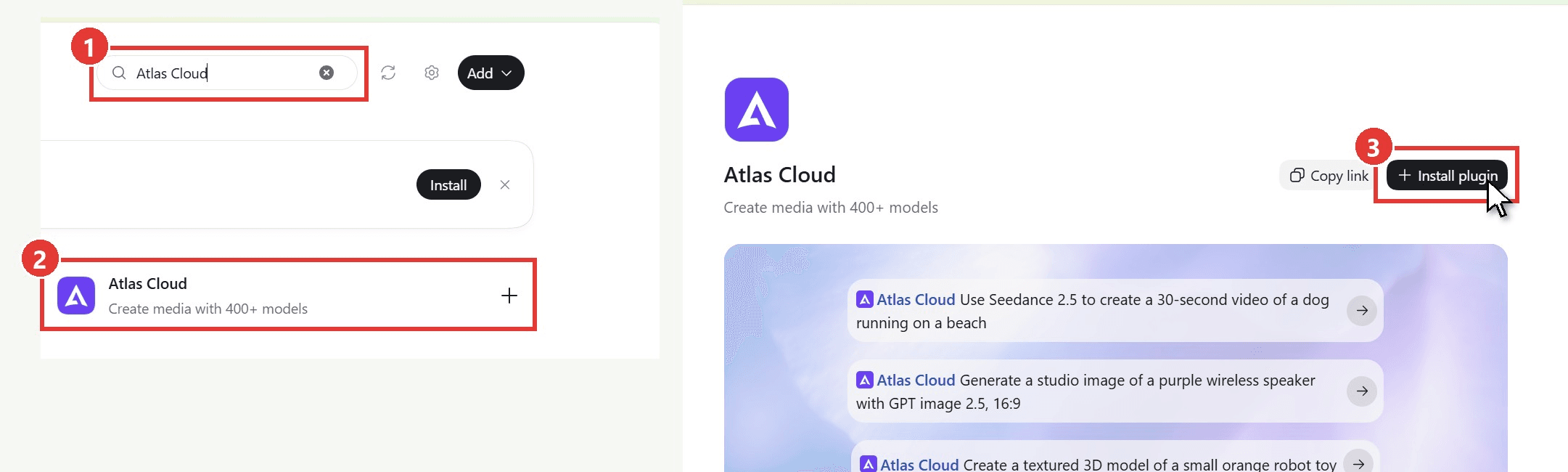This screenshot has height=472, width=1568.
Task: Click the Atlas Cloud heading in the detail panel
Action: [x=780, y=174]
